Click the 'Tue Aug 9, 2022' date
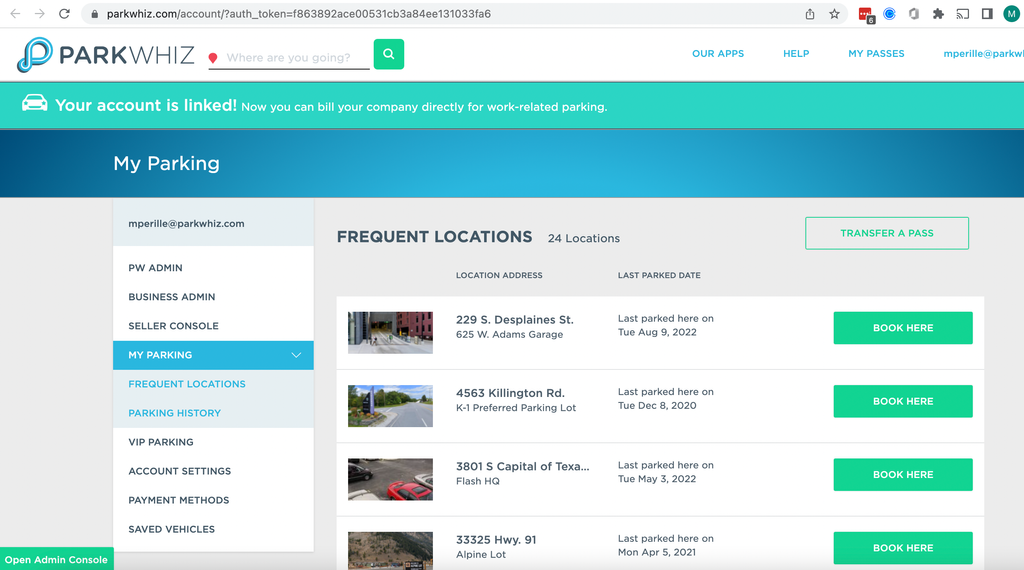This screenshot has height=570, width=1024. [x=657, y=332]
